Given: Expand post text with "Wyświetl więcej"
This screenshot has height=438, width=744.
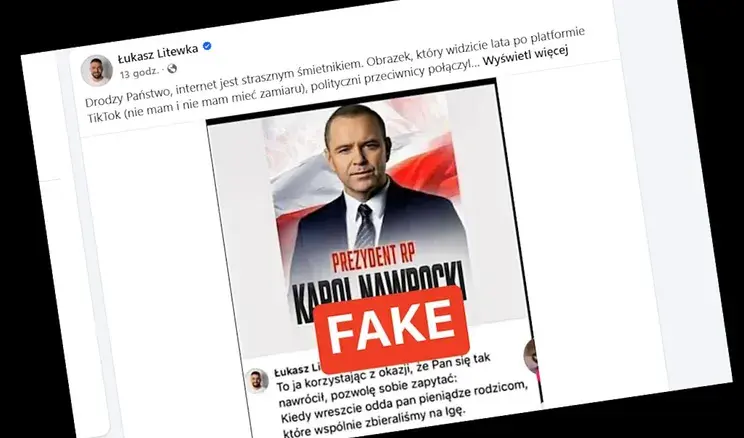Looking at the screenshot, I should pos(525,57).
